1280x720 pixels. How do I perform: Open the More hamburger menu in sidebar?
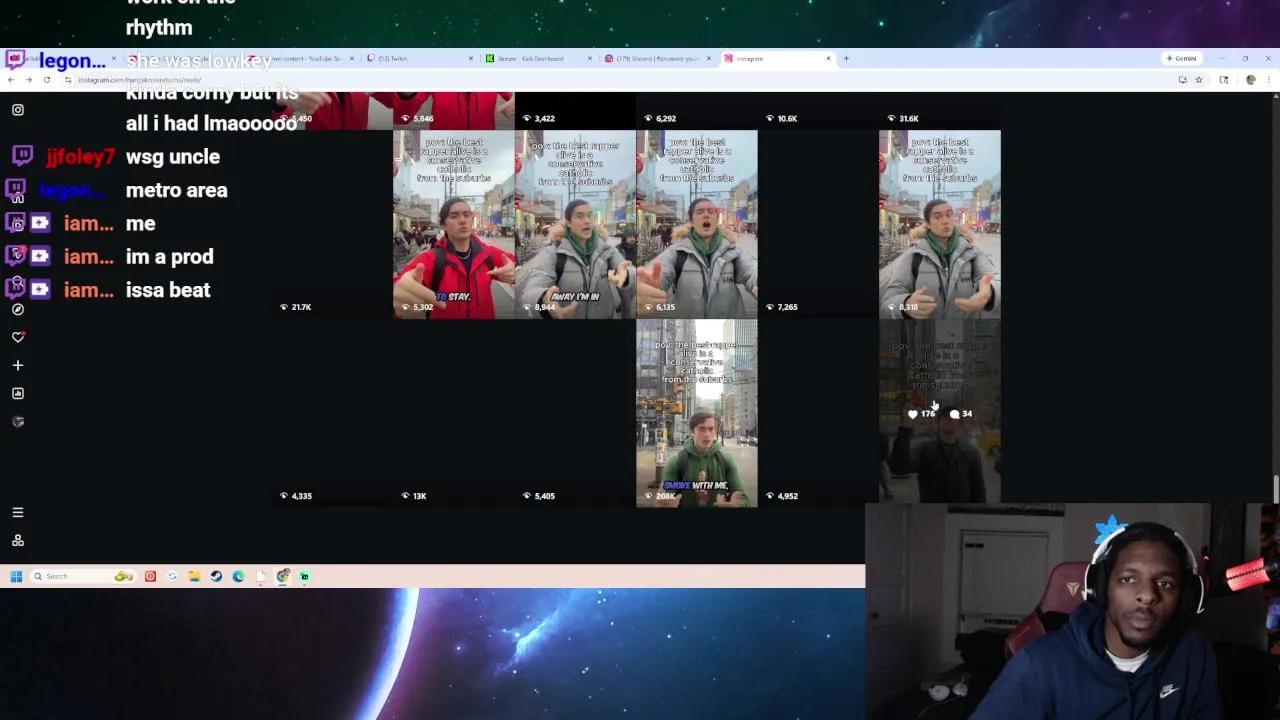[x=17, y=512]
